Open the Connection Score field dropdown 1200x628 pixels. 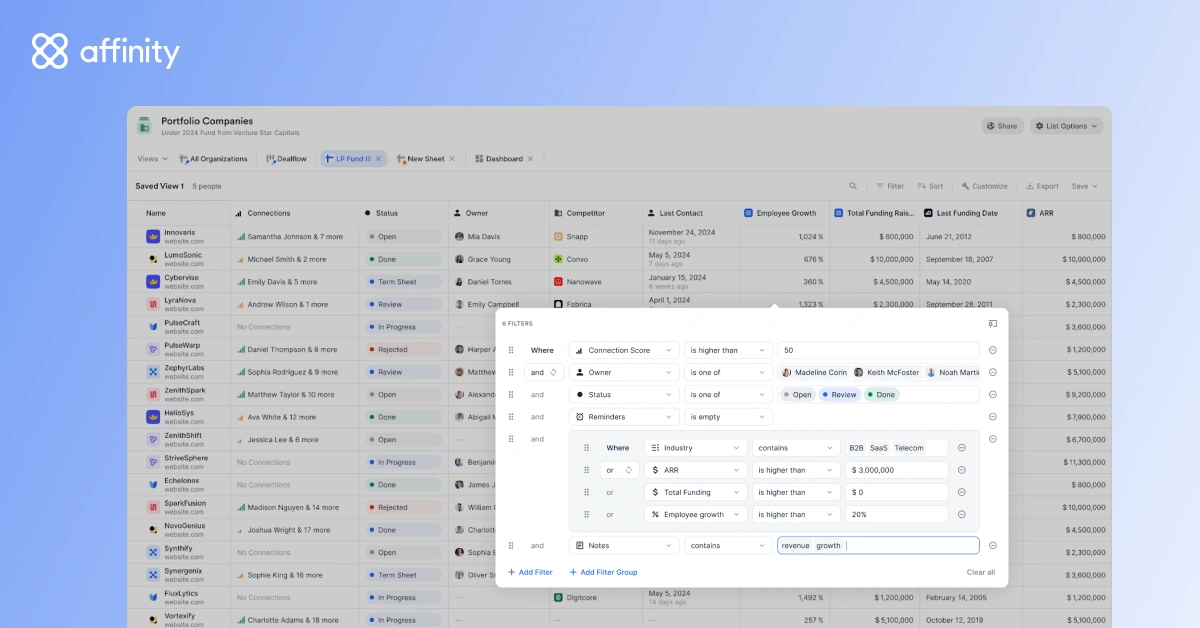pyautogui.click(x=624, y=350)
